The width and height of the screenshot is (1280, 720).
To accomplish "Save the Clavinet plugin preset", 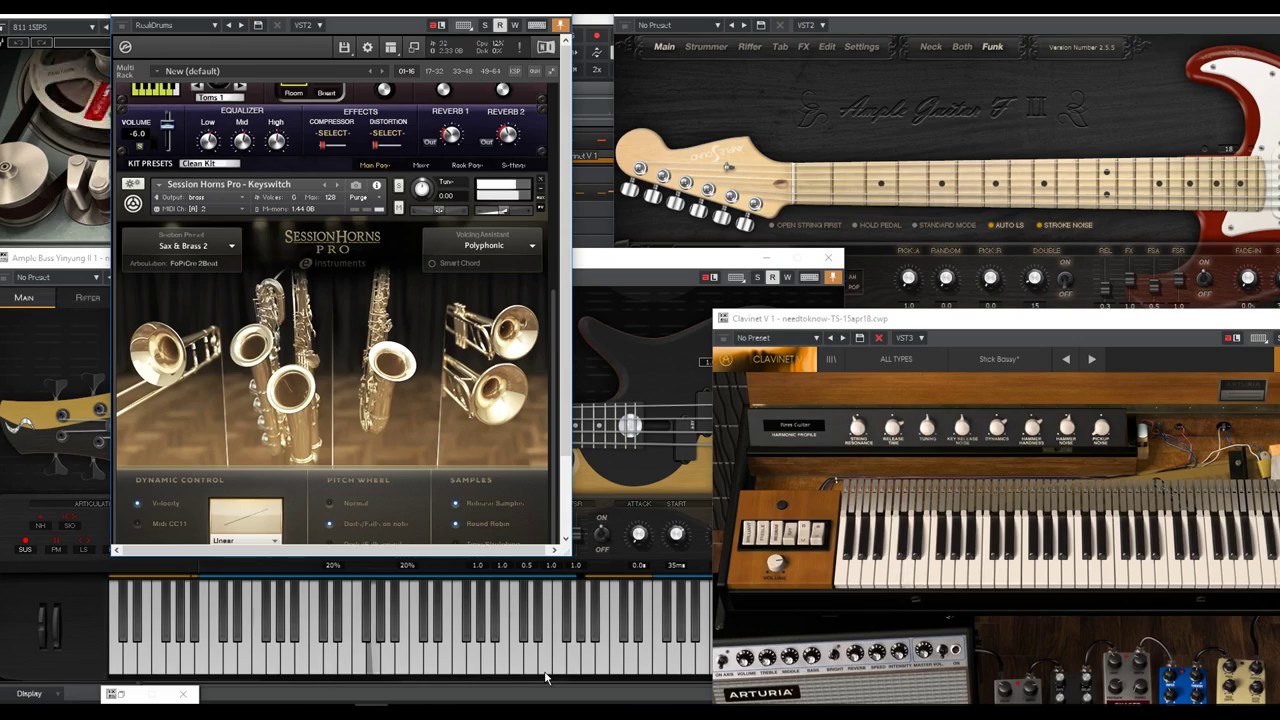I will (x=860, y=338).
